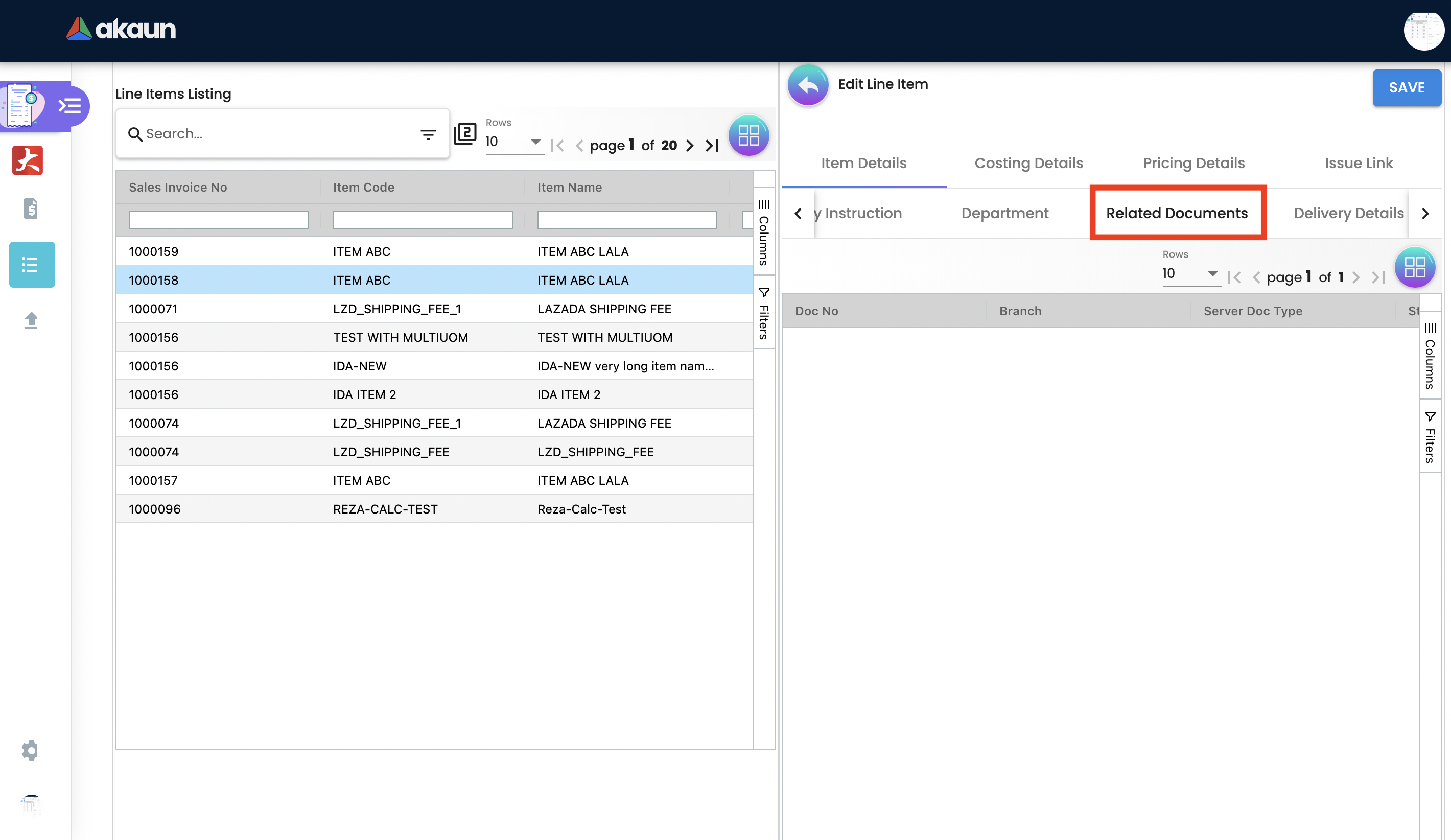Go to the next page of line items
Image resolution: width=1451 pixels, height=840 pixels.
pyautogui.click(x=690, y=146)
